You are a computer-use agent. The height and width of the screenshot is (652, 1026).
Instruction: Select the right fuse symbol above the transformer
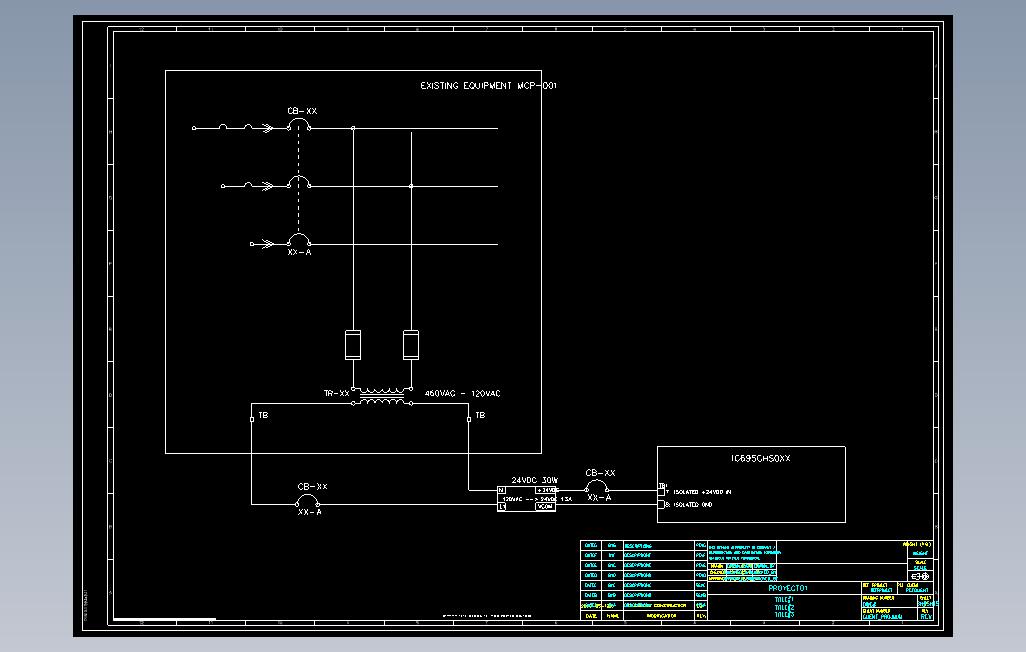coord(410,345)
